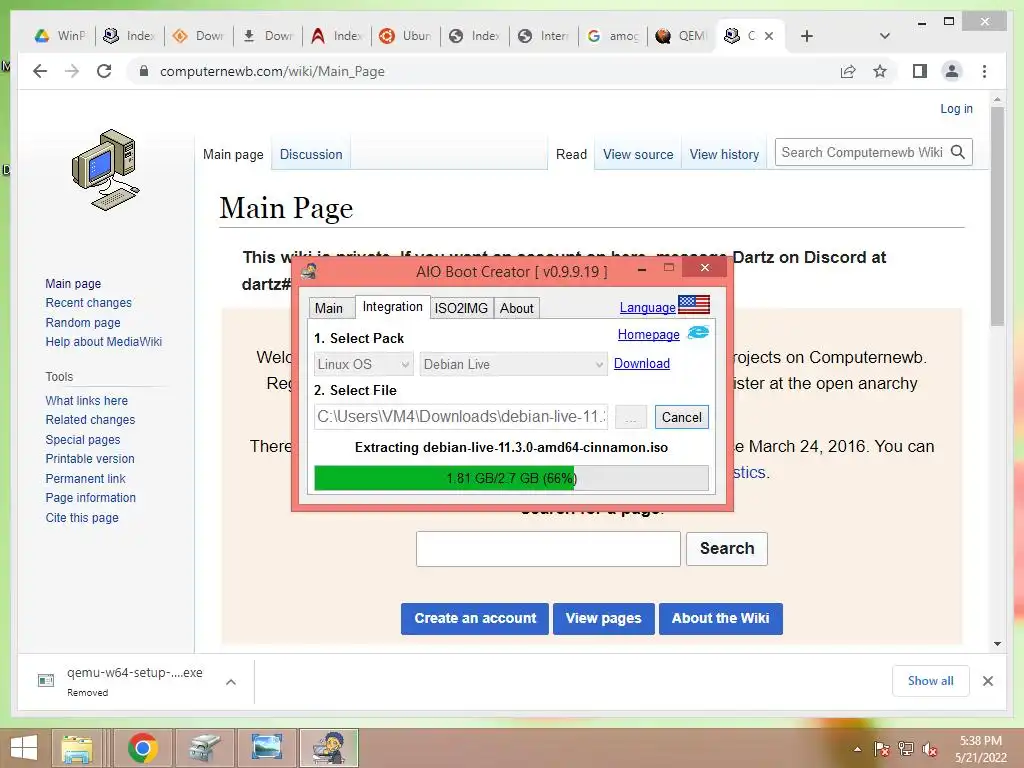Click the US flag language icon
The image size is (1024, 768).
click(x=694, y=304)
